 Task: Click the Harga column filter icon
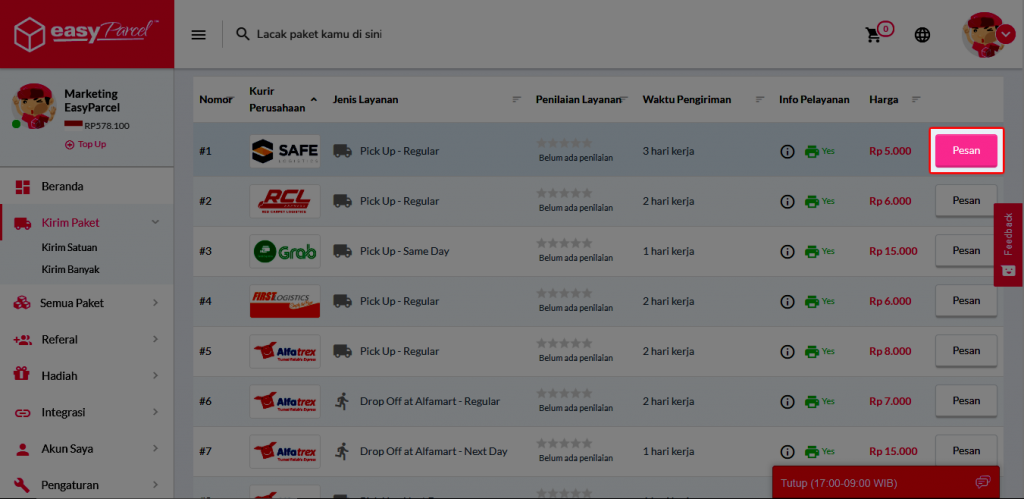point(916,99)
